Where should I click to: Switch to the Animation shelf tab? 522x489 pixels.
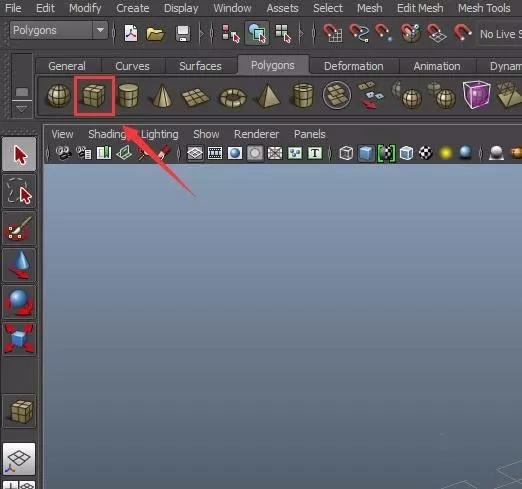[437, 66]
